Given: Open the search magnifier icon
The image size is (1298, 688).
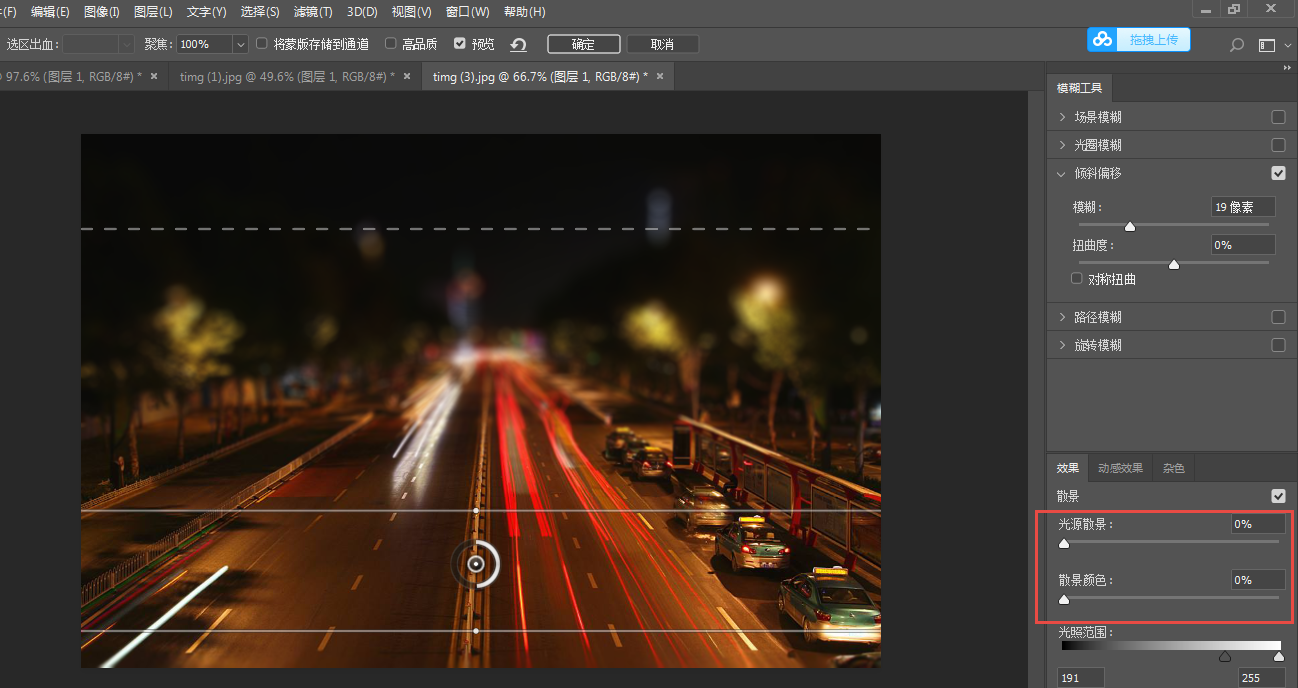Looking at the screenshot, I should click(1237, 45).
